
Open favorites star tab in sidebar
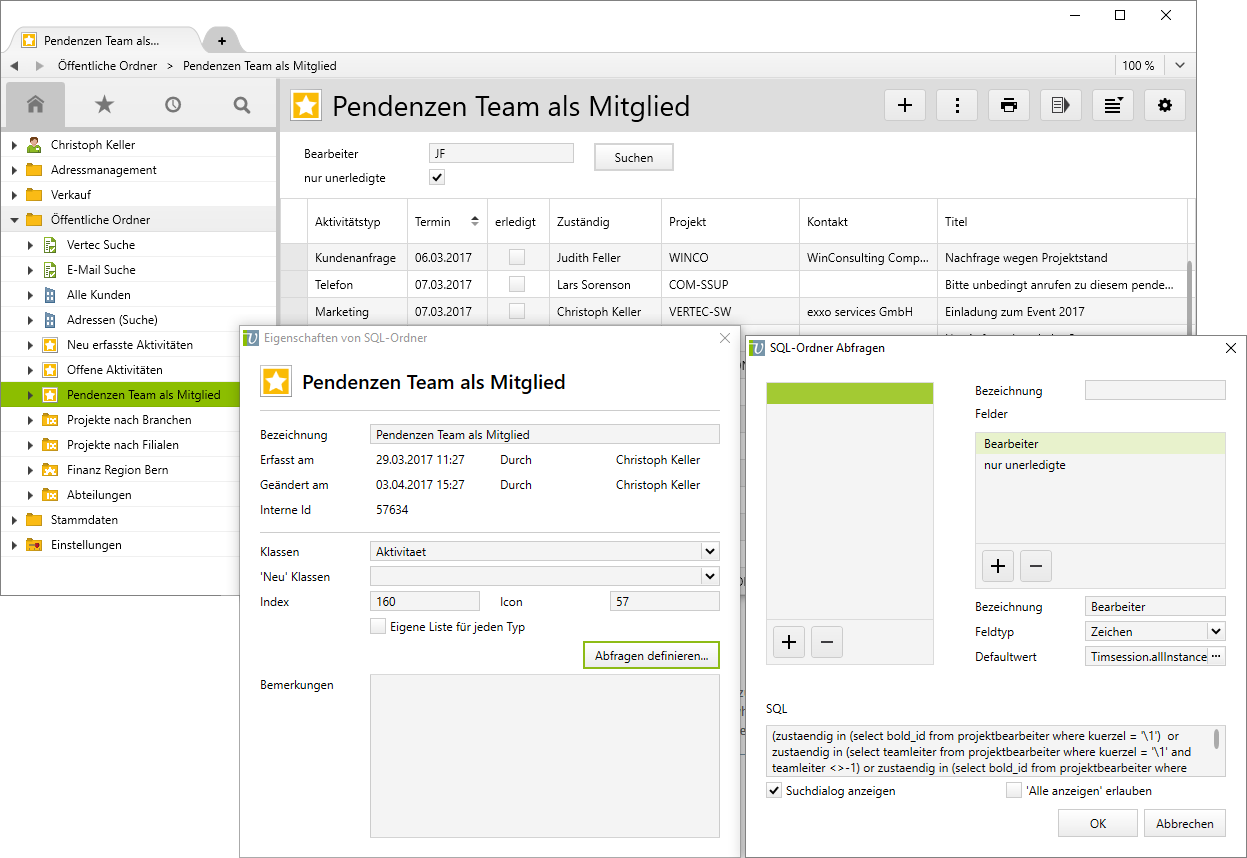pos(104,105)
